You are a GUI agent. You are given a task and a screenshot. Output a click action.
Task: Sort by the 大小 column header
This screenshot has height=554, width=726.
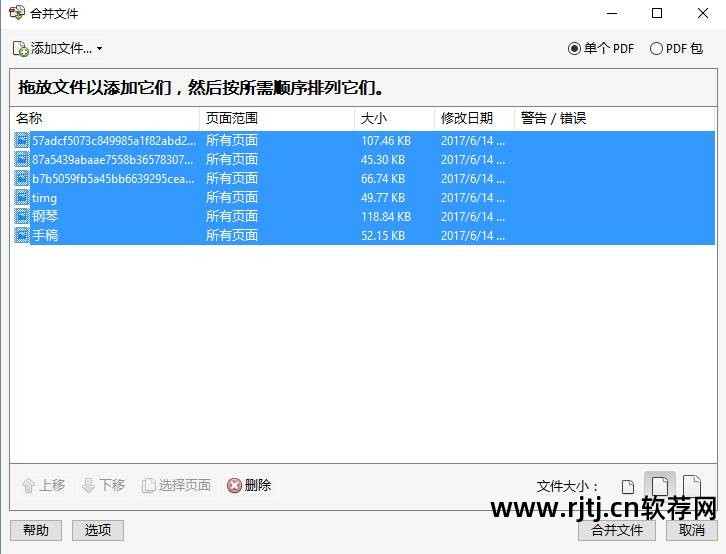(394, 118)
